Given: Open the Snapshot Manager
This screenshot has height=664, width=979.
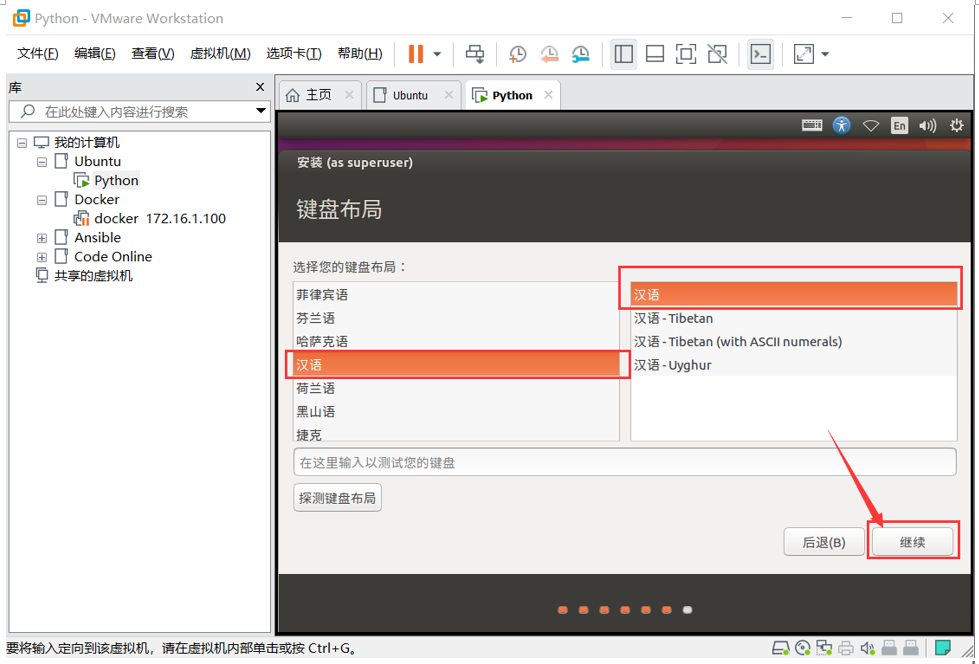Looking at the screenshot, I should coord(582,53).
